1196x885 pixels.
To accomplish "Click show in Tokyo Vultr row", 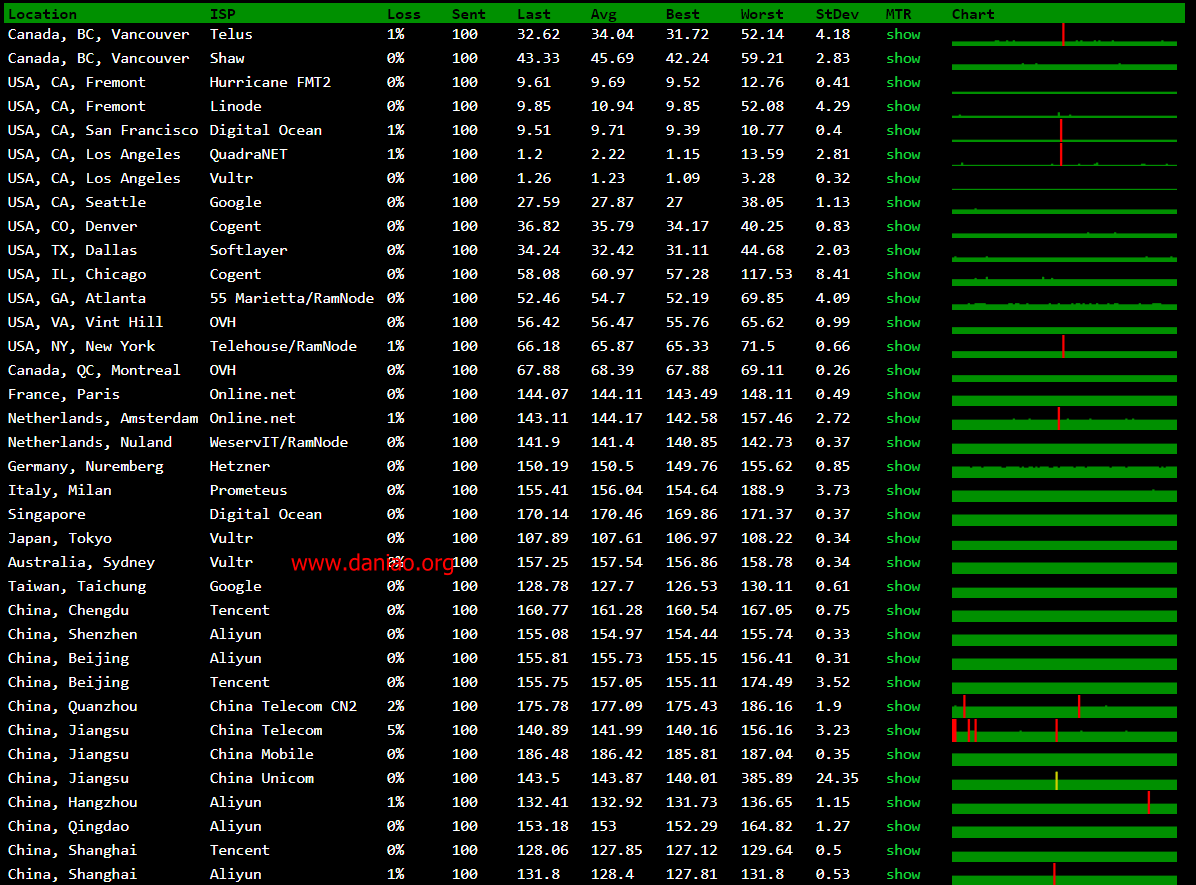I will click(903, 539).
